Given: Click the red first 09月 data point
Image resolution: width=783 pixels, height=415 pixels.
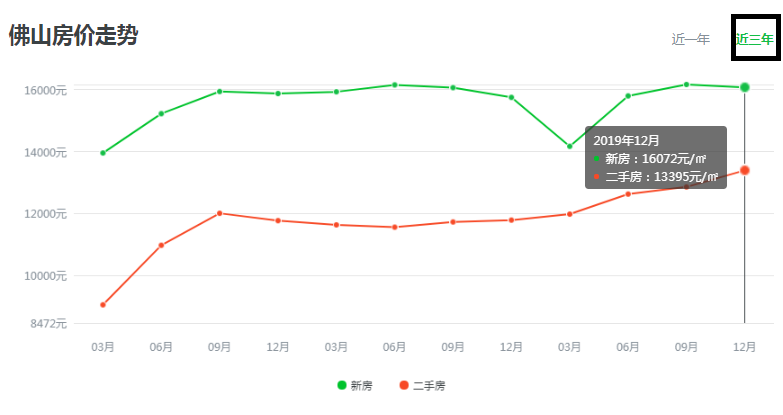Looking at the screenshot, I should coord(220,213).
